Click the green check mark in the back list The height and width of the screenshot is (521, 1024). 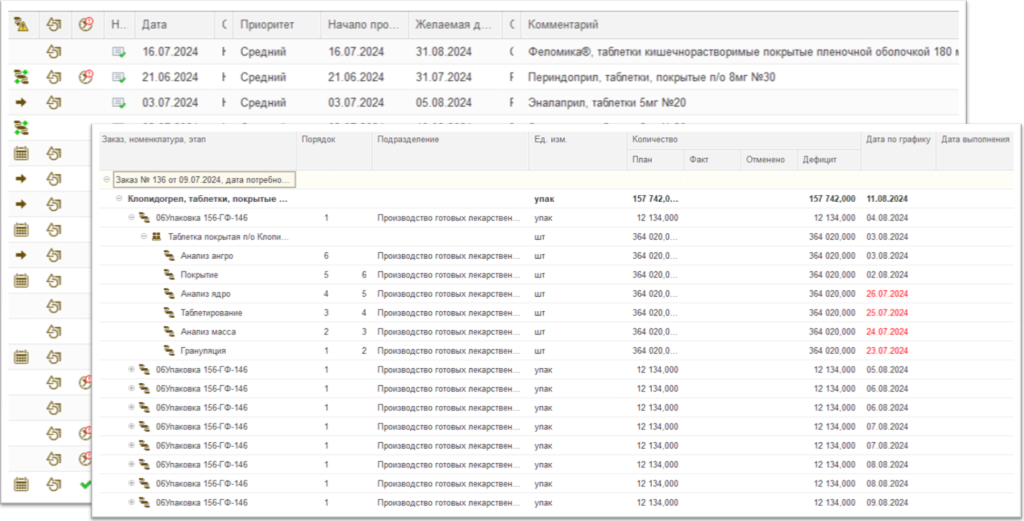tap(84, 484)
